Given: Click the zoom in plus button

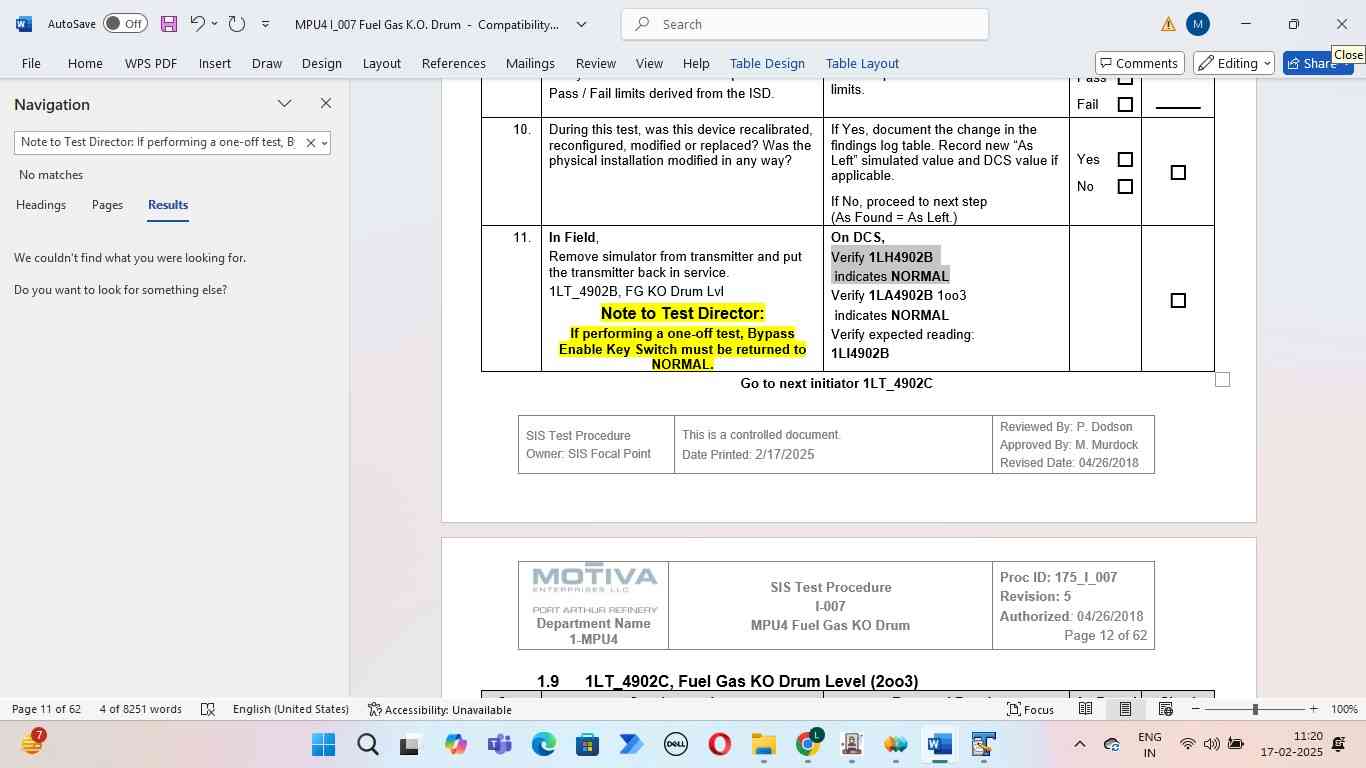Looking at the screenshot, I should [1313, 709].
